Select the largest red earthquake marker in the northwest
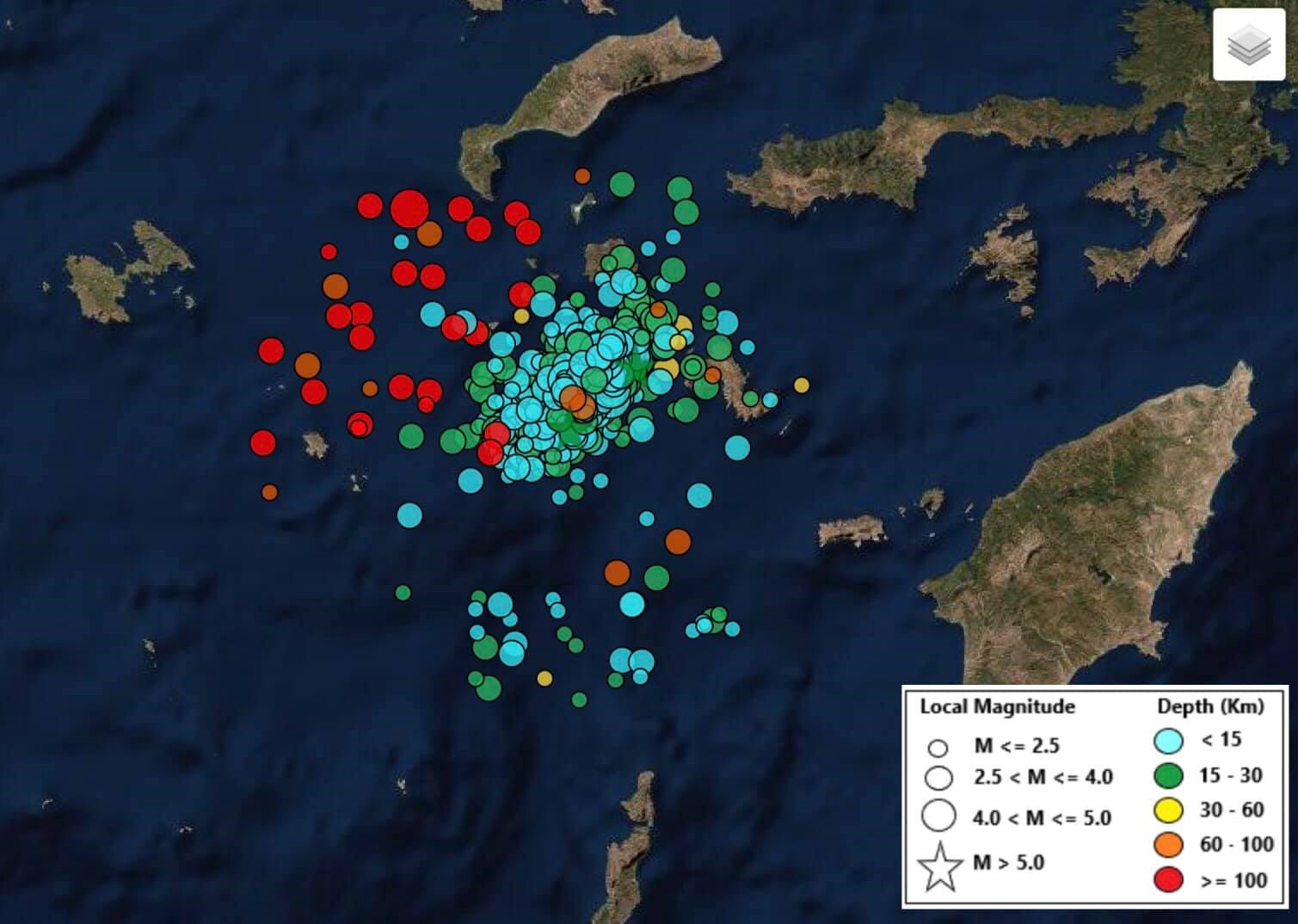 point(409,208)
